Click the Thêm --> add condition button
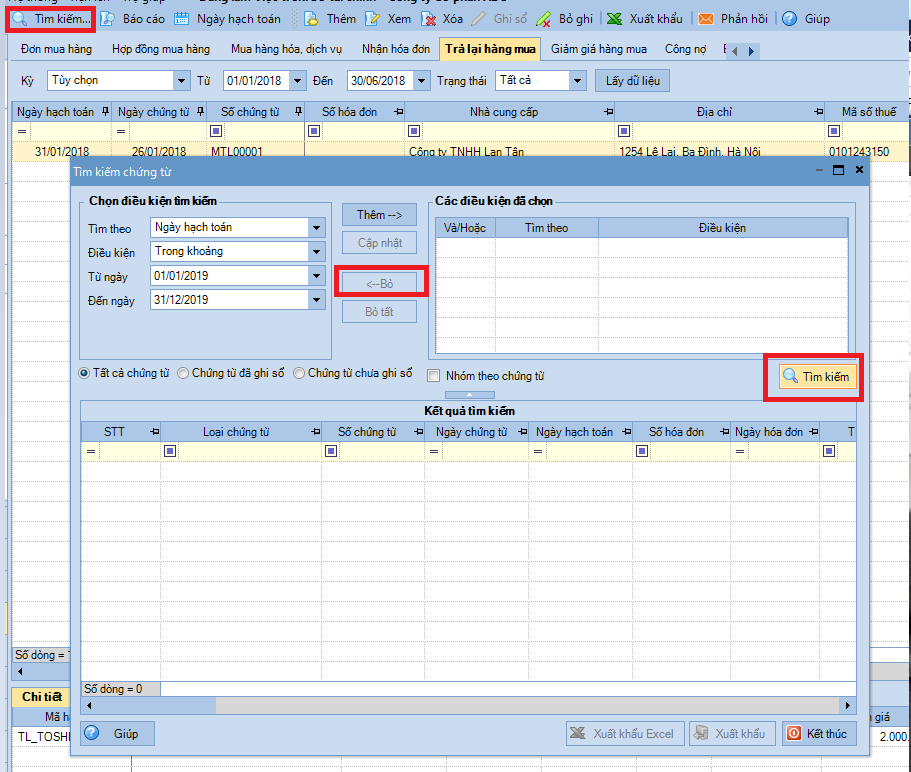 379,215
